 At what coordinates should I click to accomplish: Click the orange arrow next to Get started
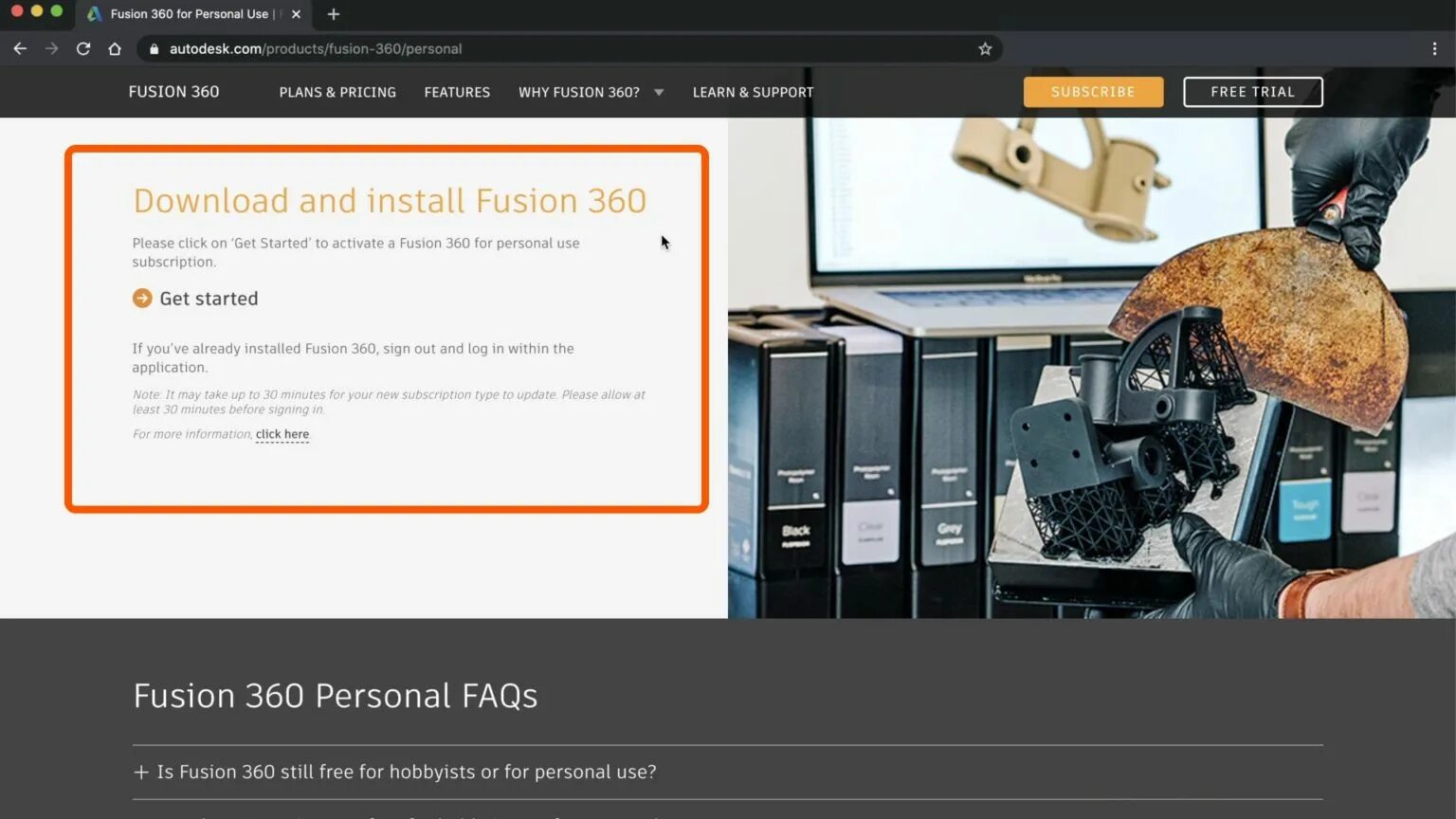[x=141, y=298]
